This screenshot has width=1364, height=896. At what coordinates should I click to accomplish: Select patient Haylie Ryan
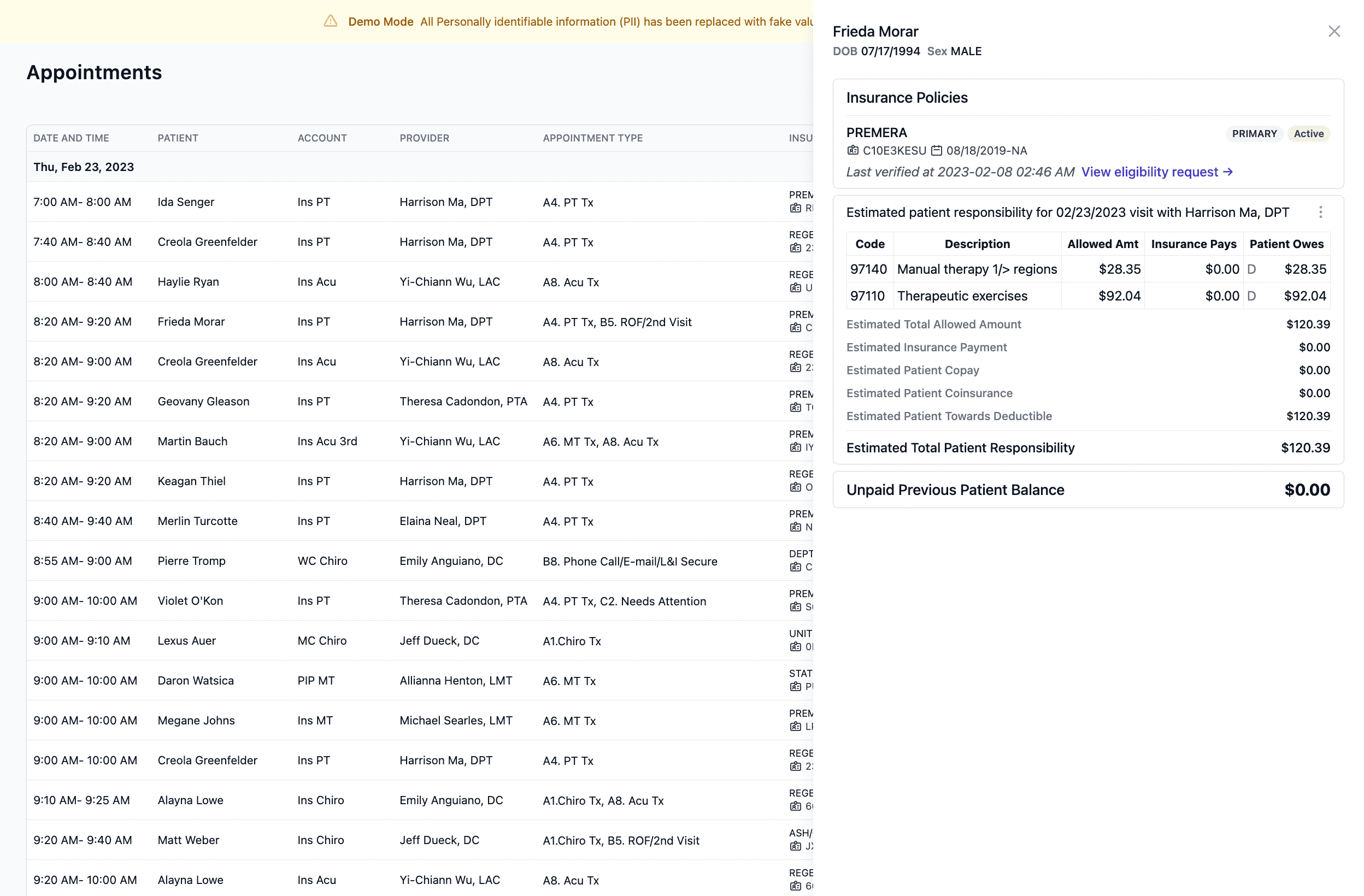pos(188,282)
